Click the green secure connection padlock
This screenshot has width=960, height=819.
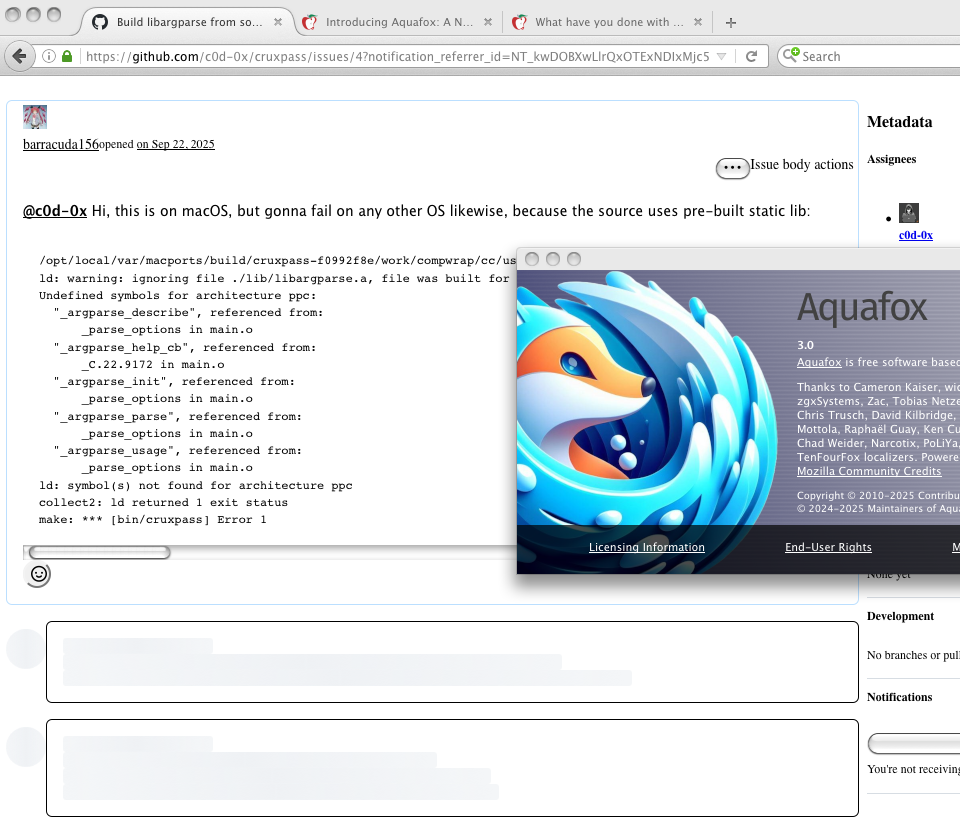[x=67, y=56]
